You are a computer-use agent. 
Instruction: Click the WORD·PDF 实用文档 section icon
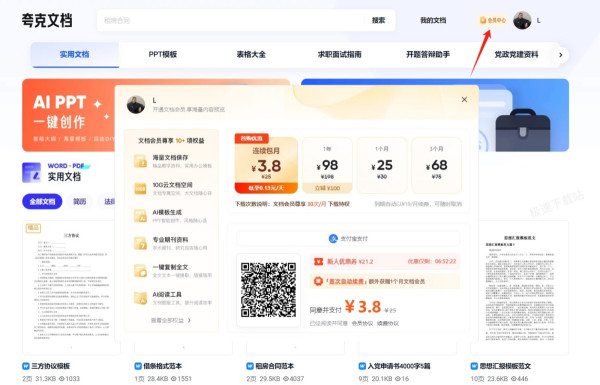(x=31, y=172)
